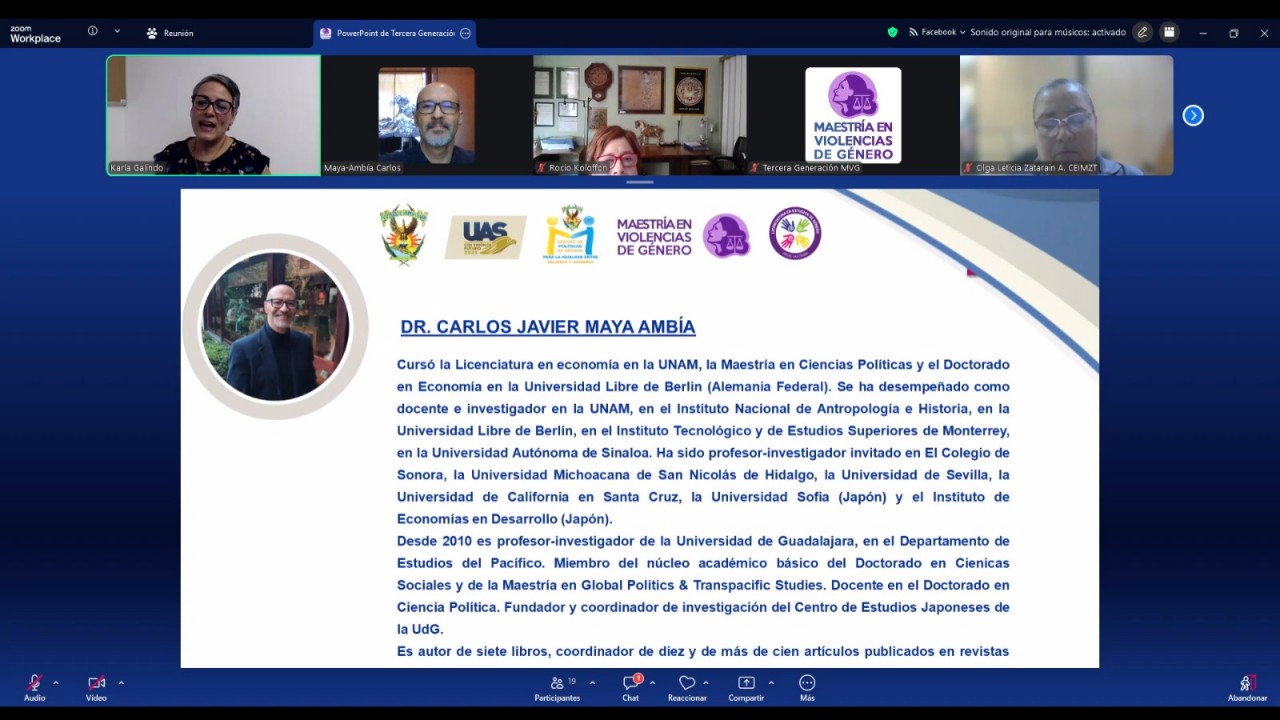Click the green encryption shield icon

[x=893, y=32]
